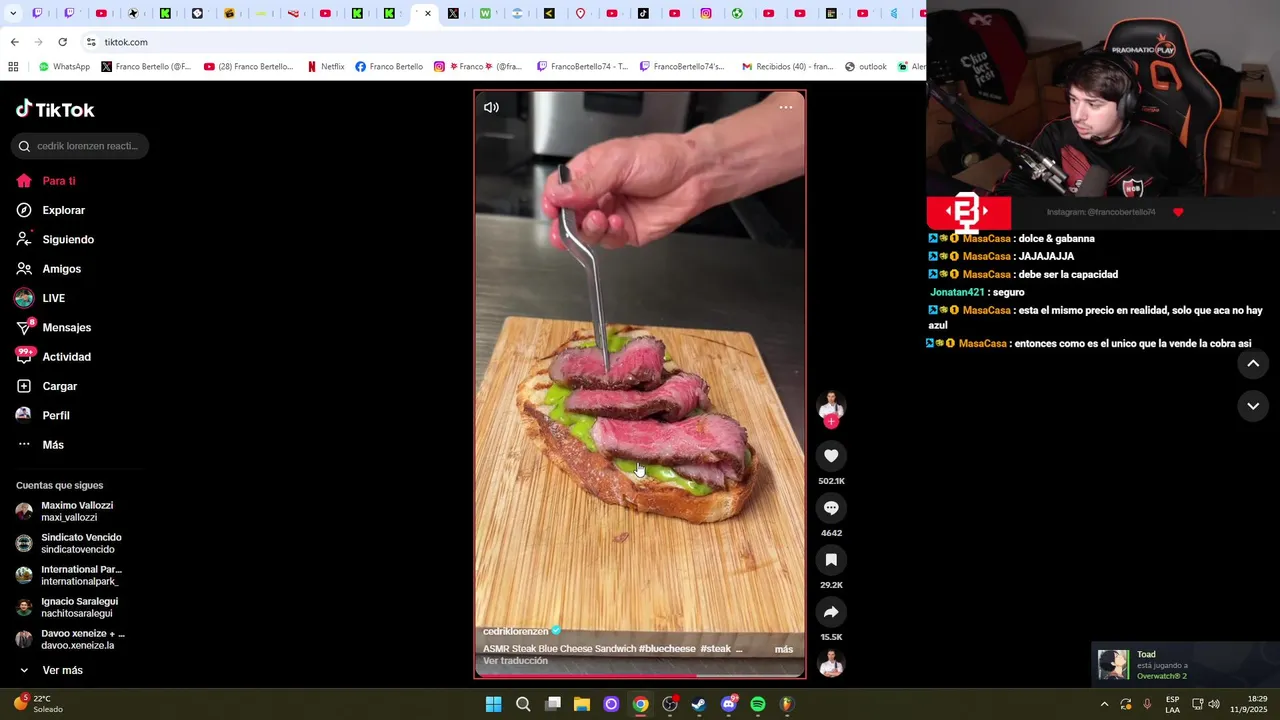Open the Recibidos Gmail bookmark
Image resolution: width=1280 pixels, height=720 pixels.
click(x=787, y=67)
